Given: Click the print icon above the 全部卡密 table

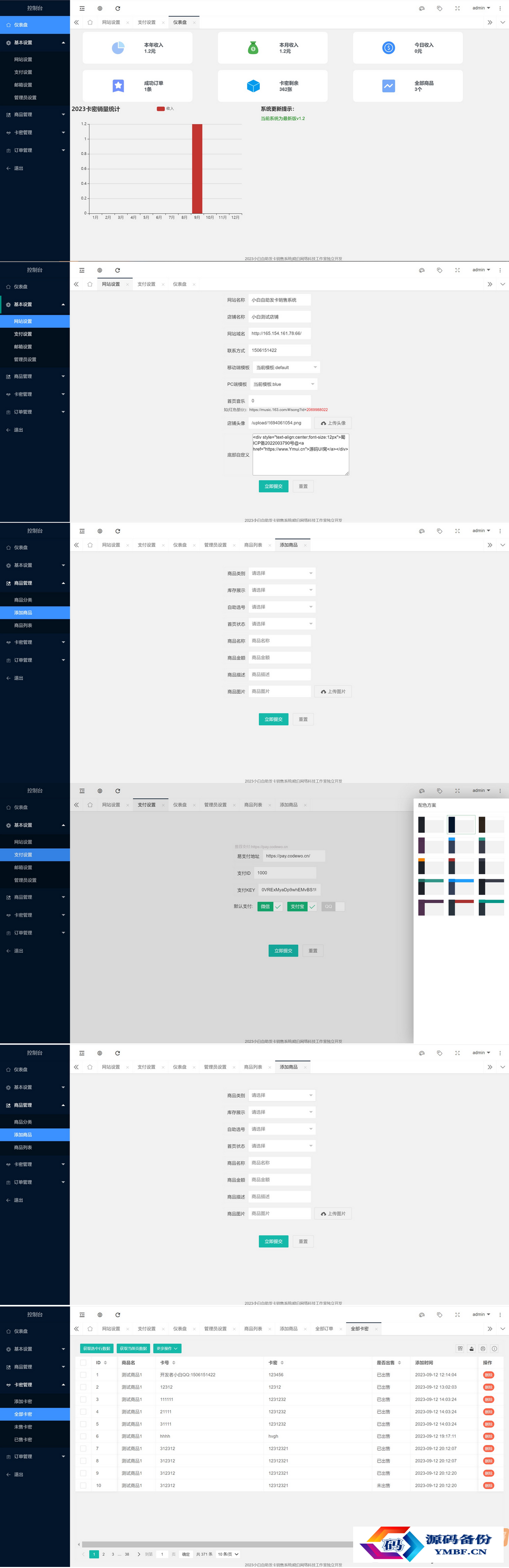Looking at the screenshot, I should pyautogui.click(x=483, y=1348).
